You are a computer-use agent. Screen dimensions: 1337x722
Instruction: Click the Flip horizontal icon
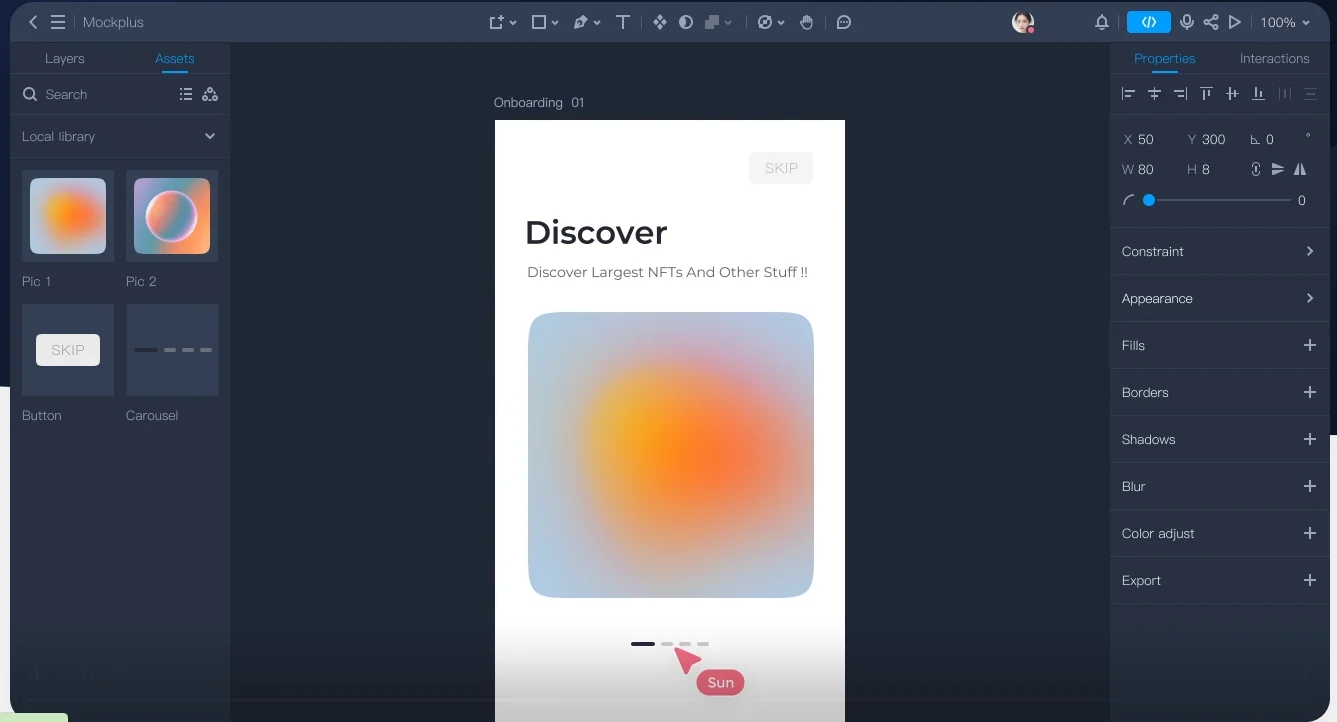tap(1300, 169)
